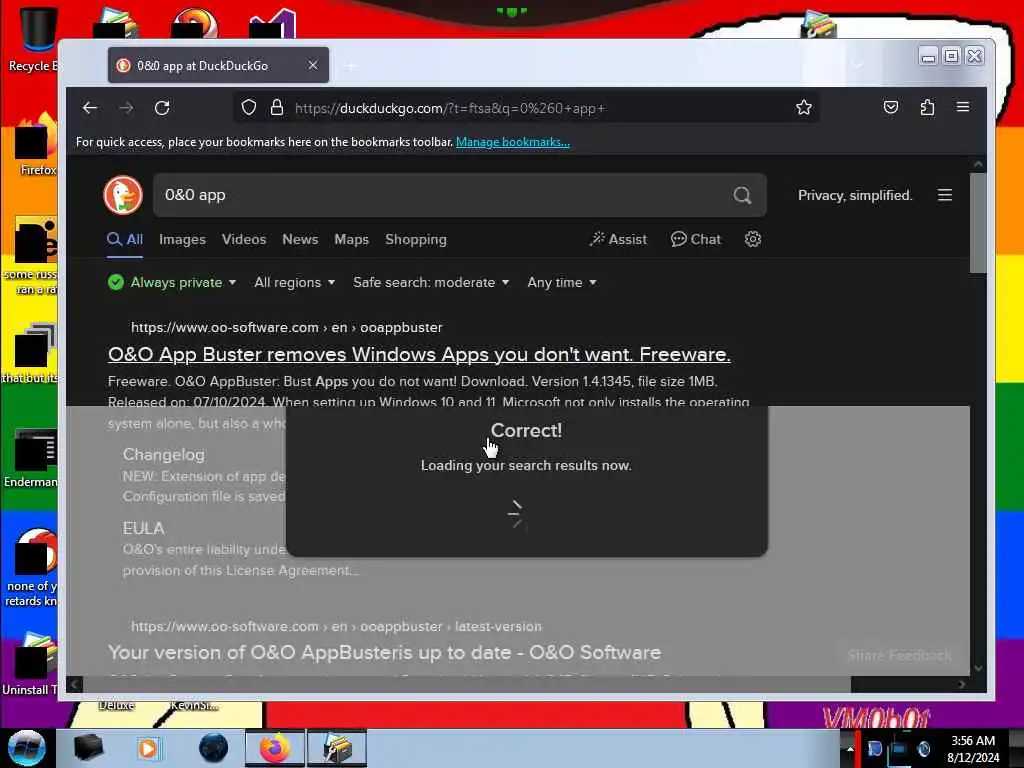Expand the Always private dropdown
Viewport: 1024px width, 768px height.
172,282
